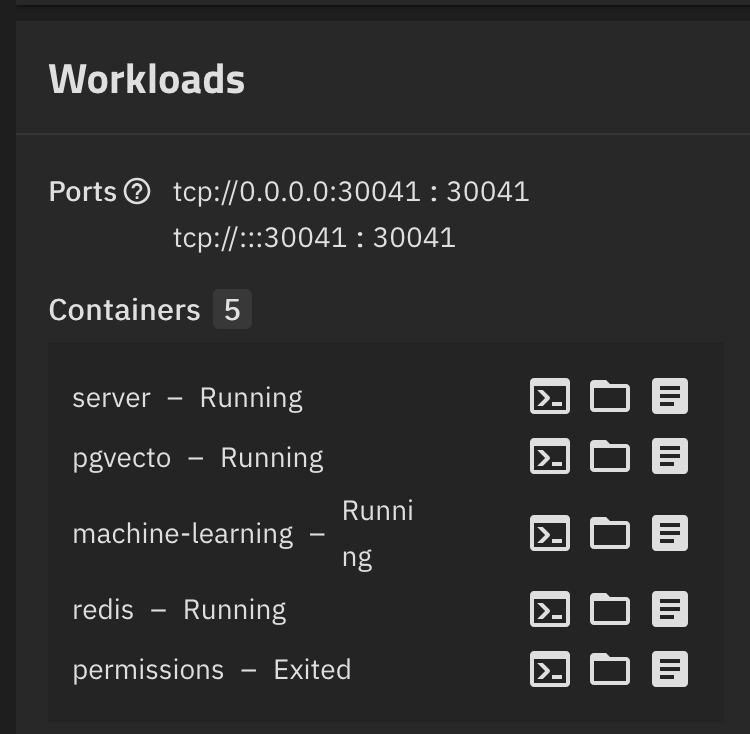Open shell for the permissions container
Viewport: 750px width, 734px height.
click(550, 669)
